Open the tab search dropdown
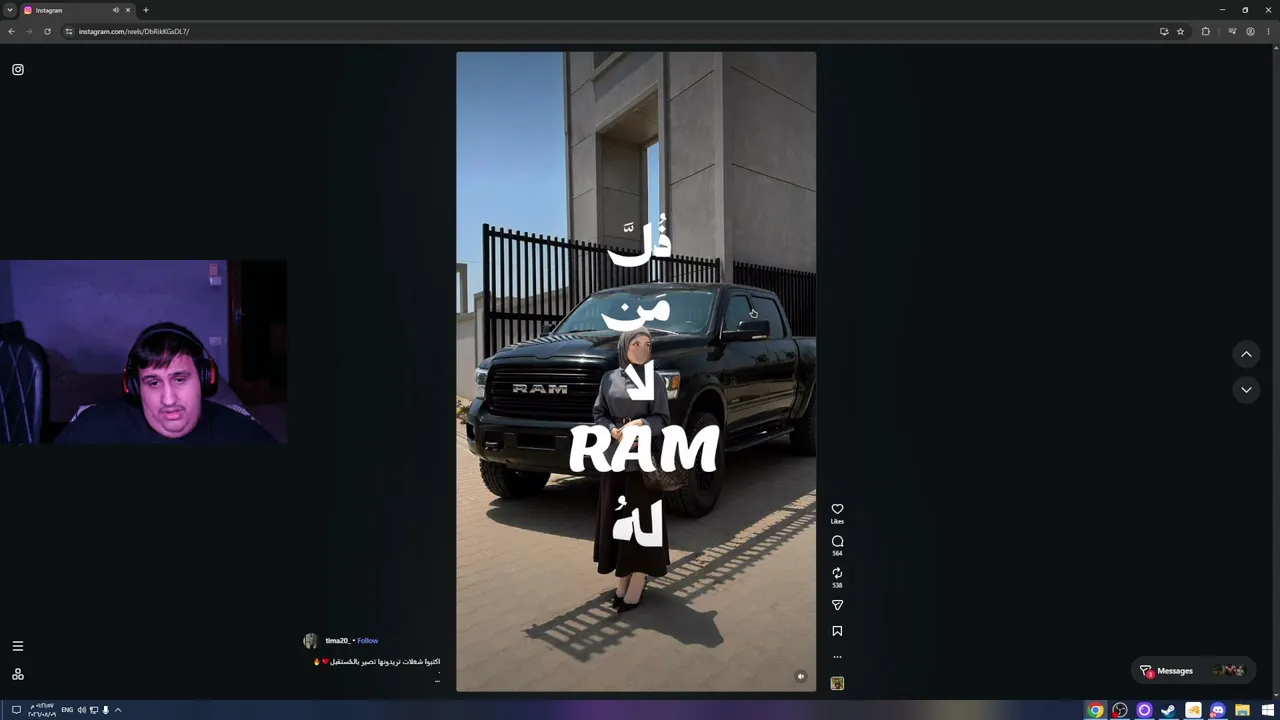Viewport: 1280px width, 720px height. pos(10,10)
